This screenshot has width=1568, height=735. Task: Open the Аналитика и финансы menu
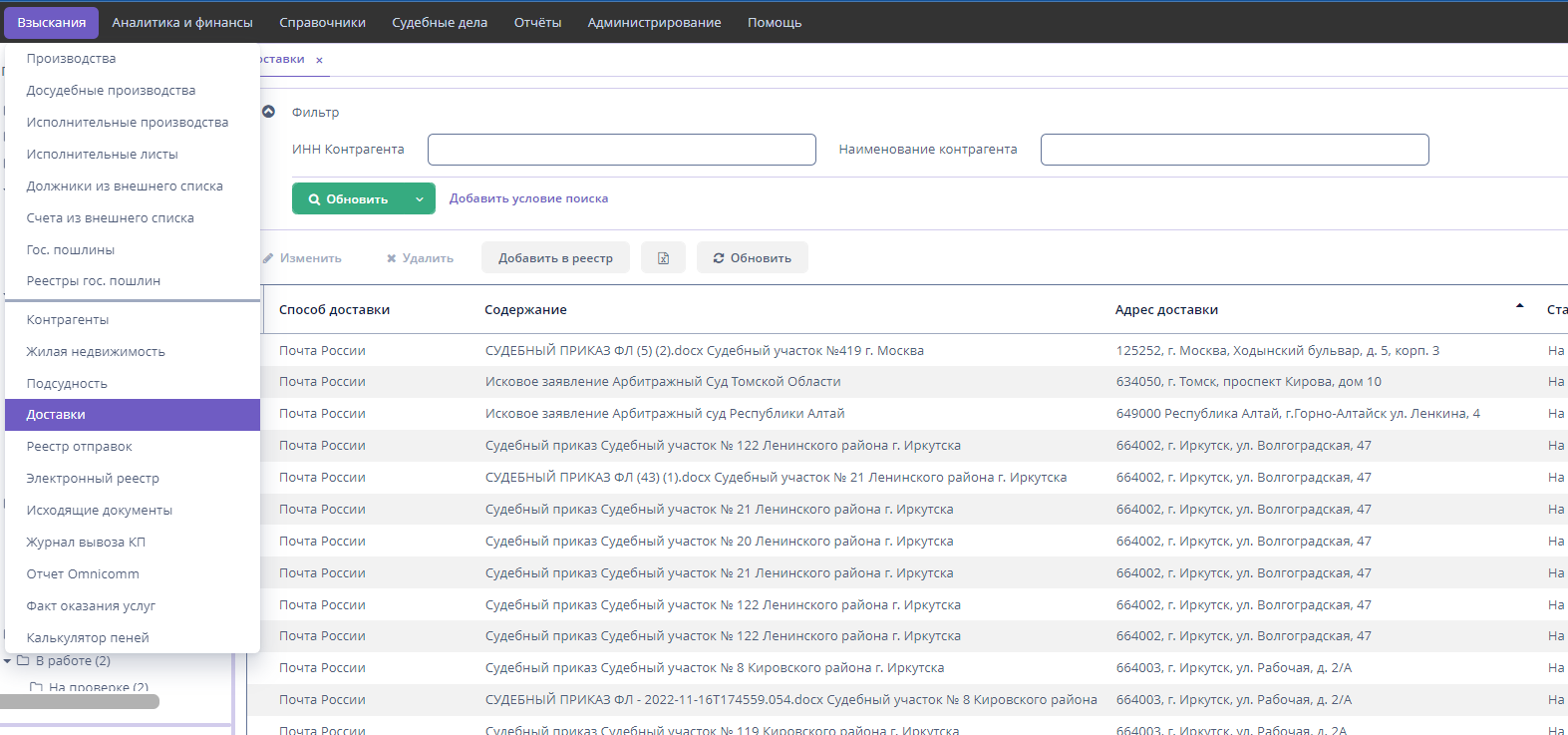click(182, 22)
